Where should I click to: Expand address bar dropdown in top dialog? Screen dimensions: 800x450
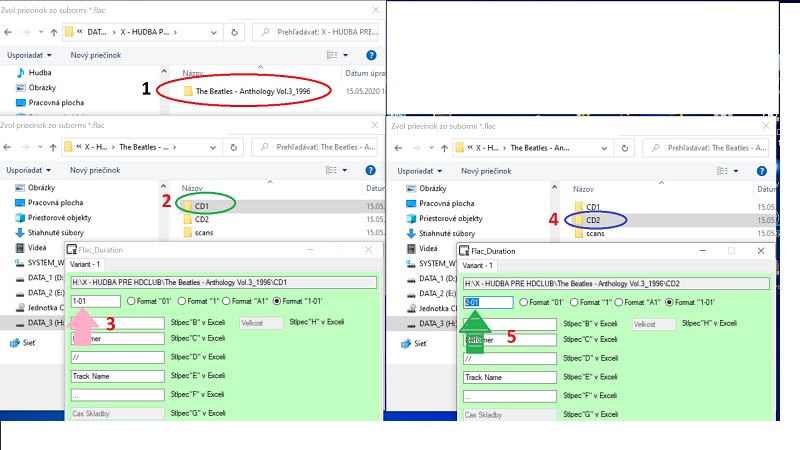tap(214, 32)
